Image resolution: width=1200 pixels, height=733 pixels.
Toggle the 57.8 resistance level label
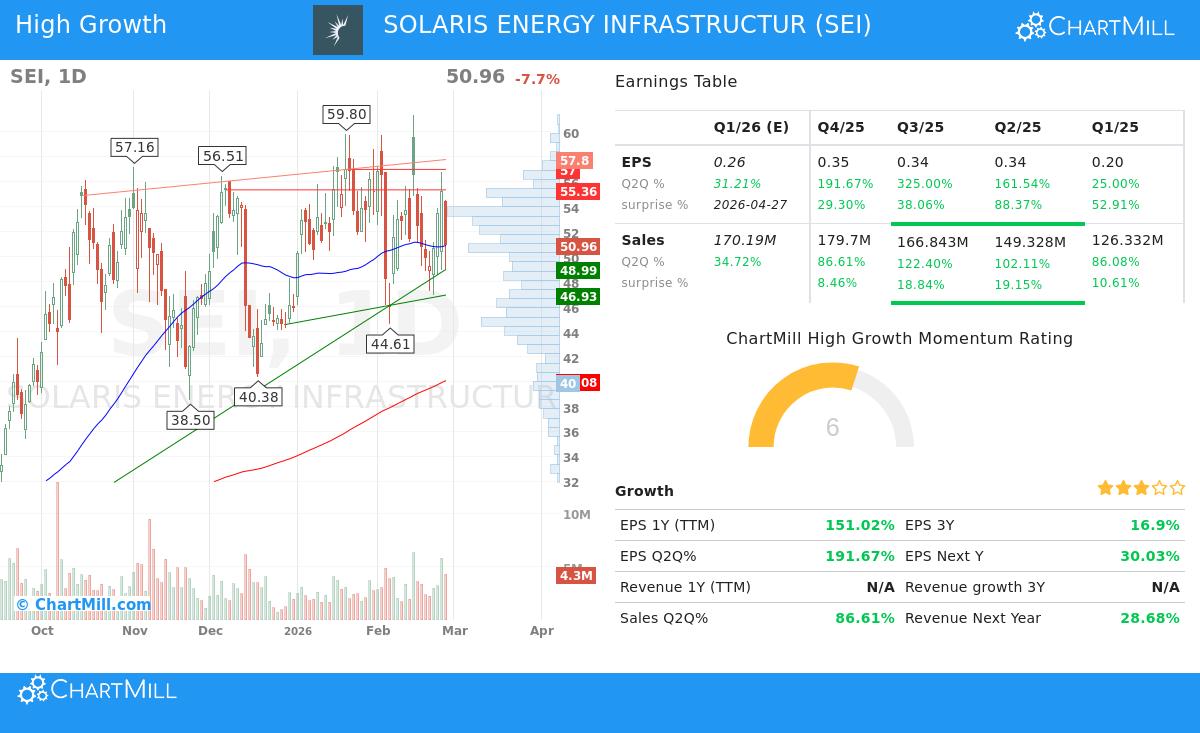(x=576, y=160)
